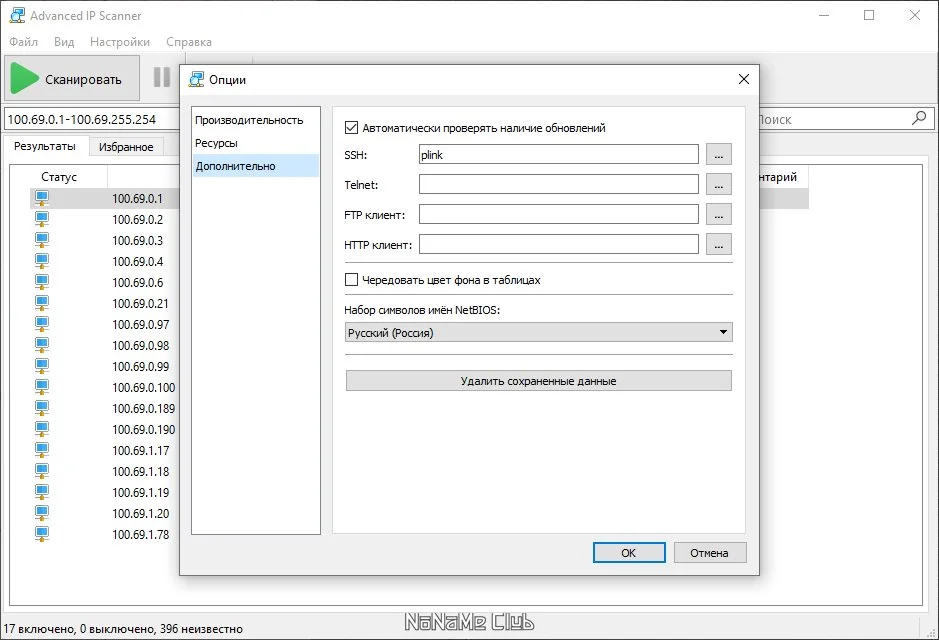The image size is (939, 640).
Task: Click OK in the options dialog
Action: [x=629, y=553]
